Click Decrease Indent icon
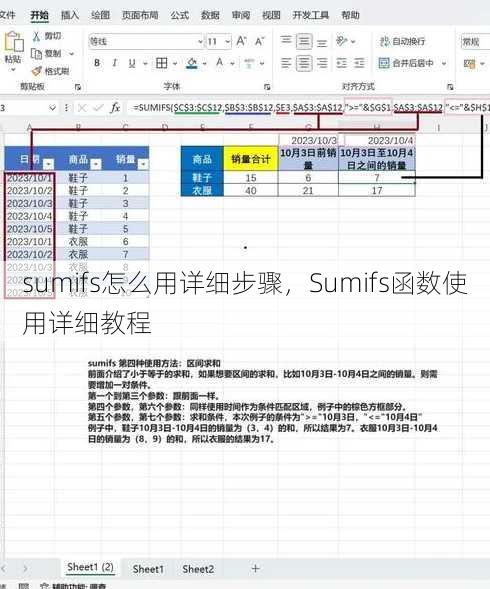Image resolution: width=490 pixels, height=589 pixels. click(341, 63)
